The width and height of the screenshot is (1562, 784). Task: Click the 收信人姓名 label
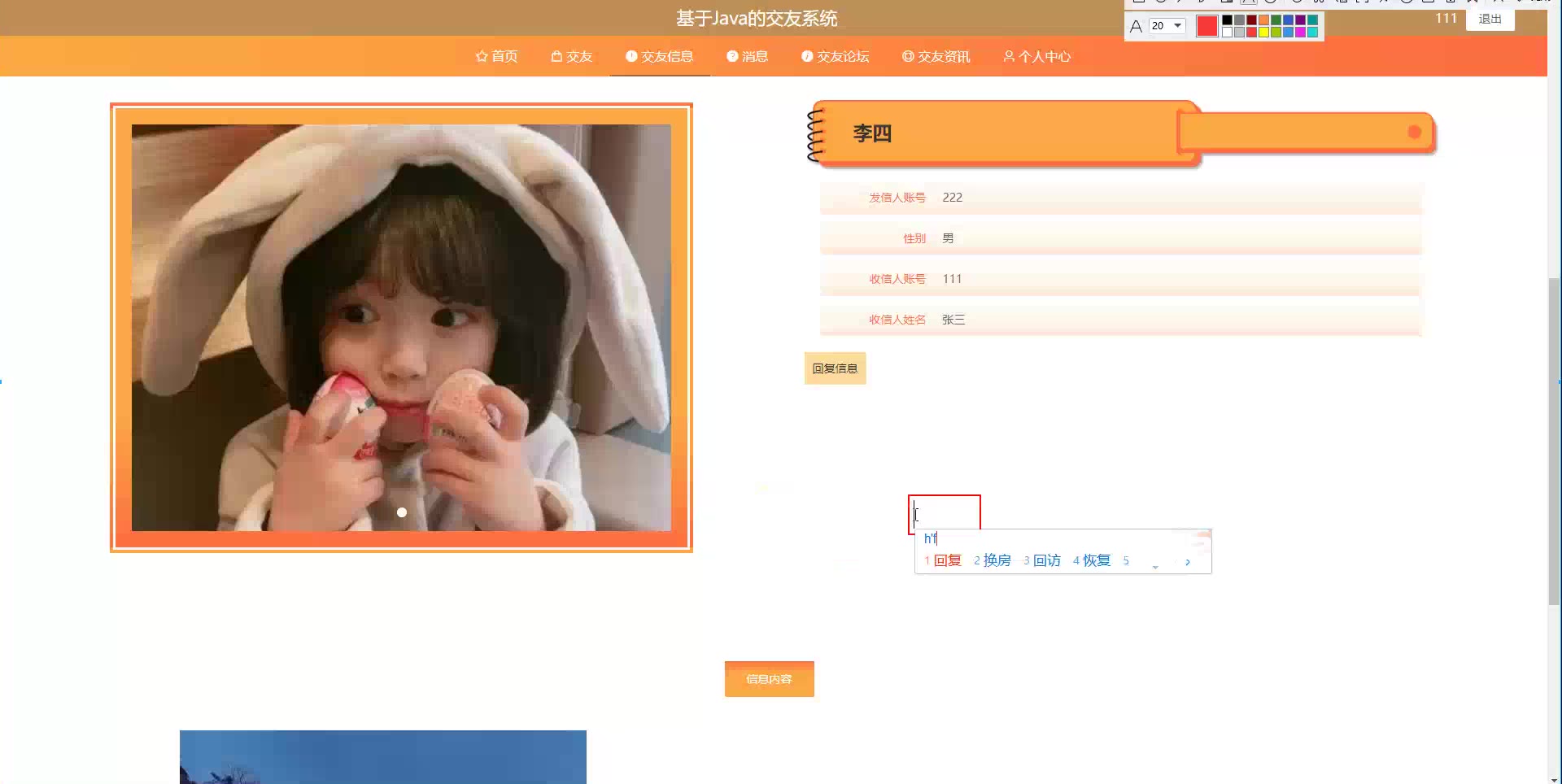[897, 320]
